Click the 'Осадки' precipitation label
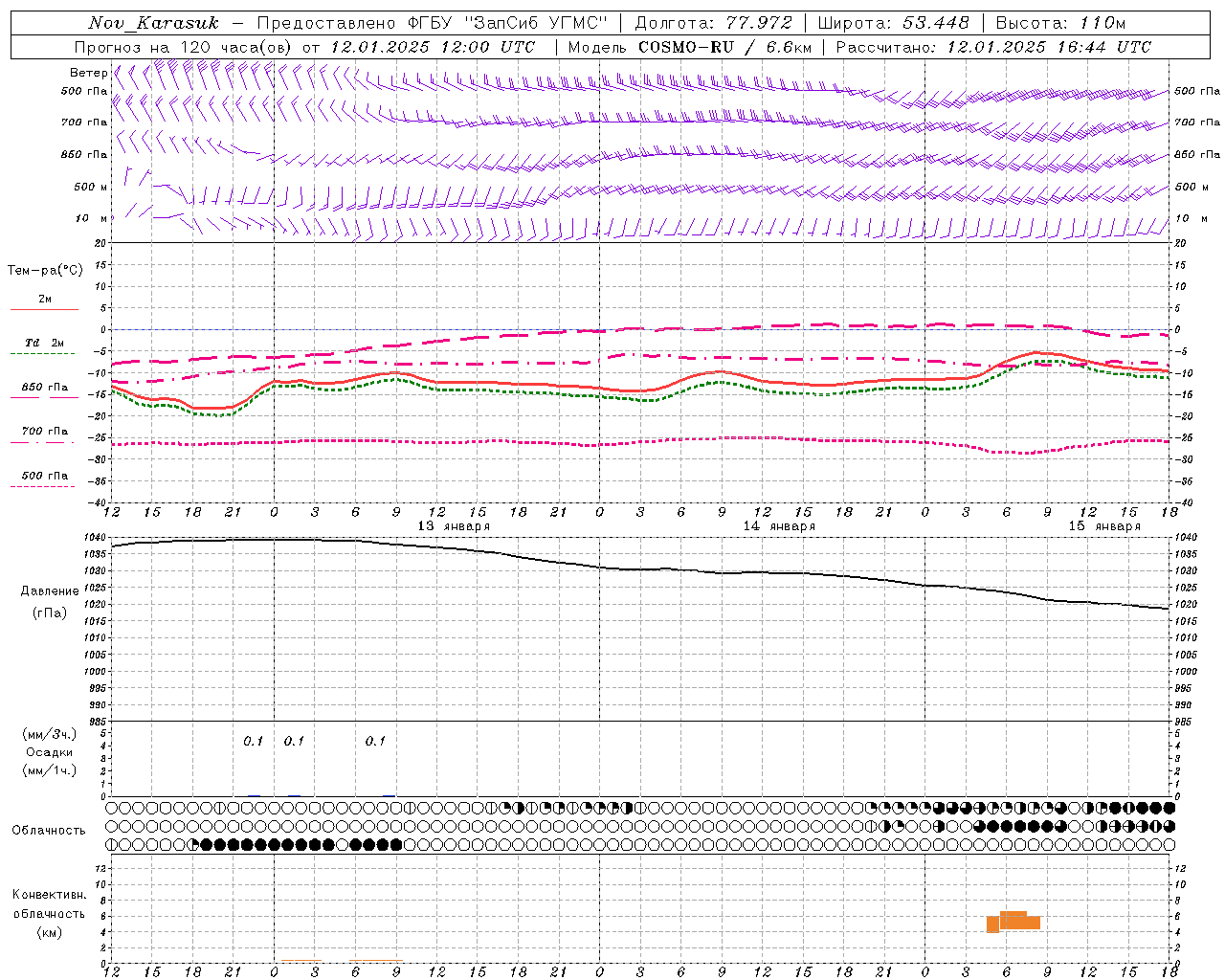The width and height of the screenshot is (1225, 980). 50,752
